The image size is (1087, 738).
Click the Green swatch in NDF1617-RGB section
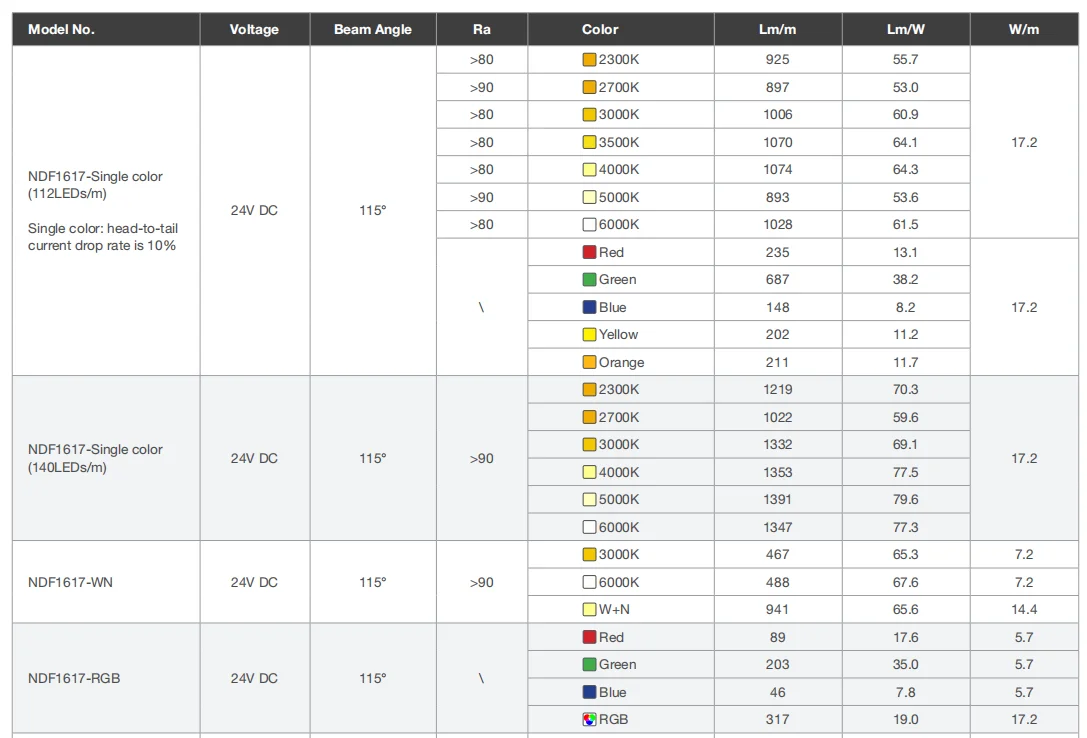pos(590,664)
